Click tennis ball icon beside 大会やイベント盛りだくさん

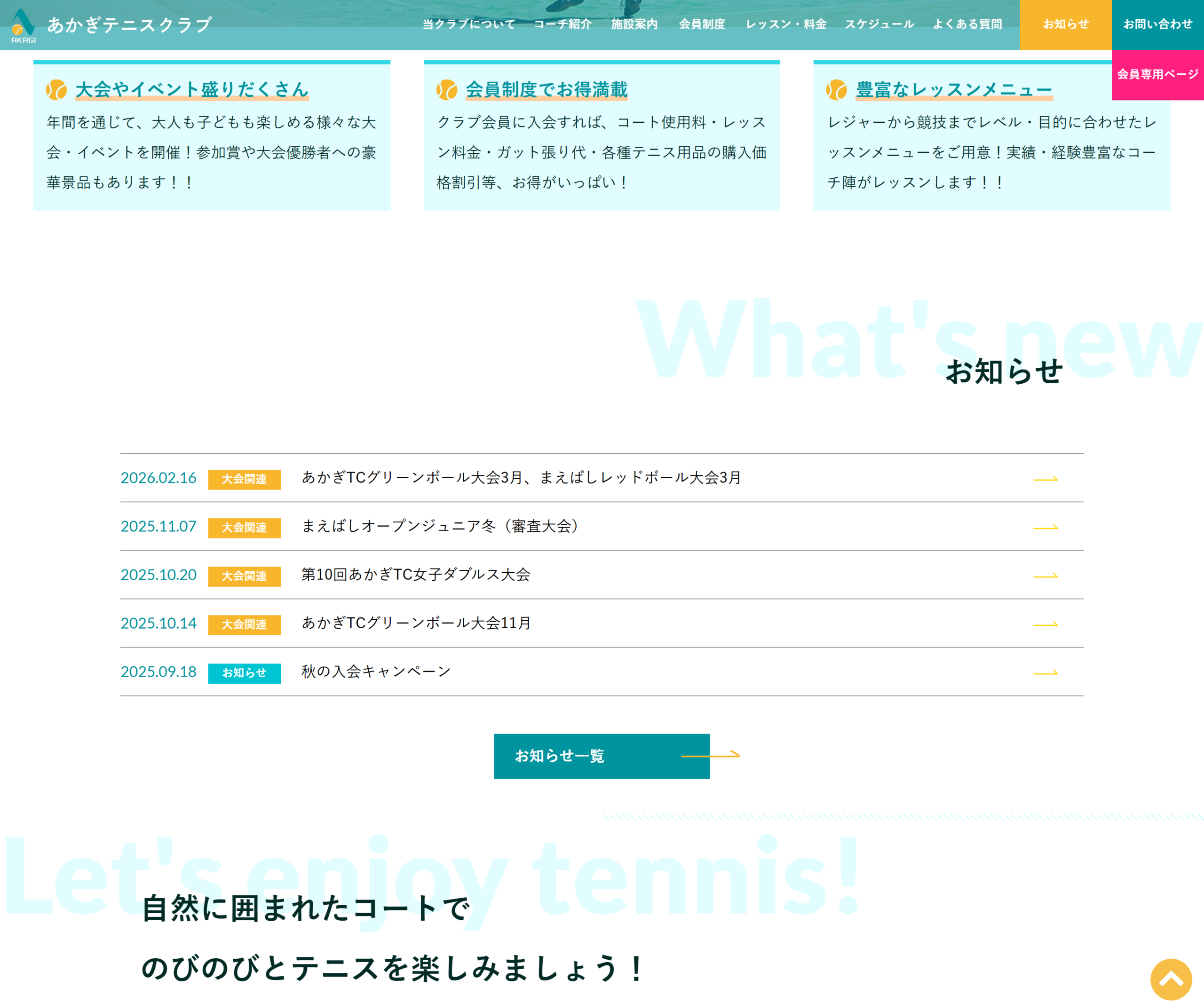click(x=56, y=90)
